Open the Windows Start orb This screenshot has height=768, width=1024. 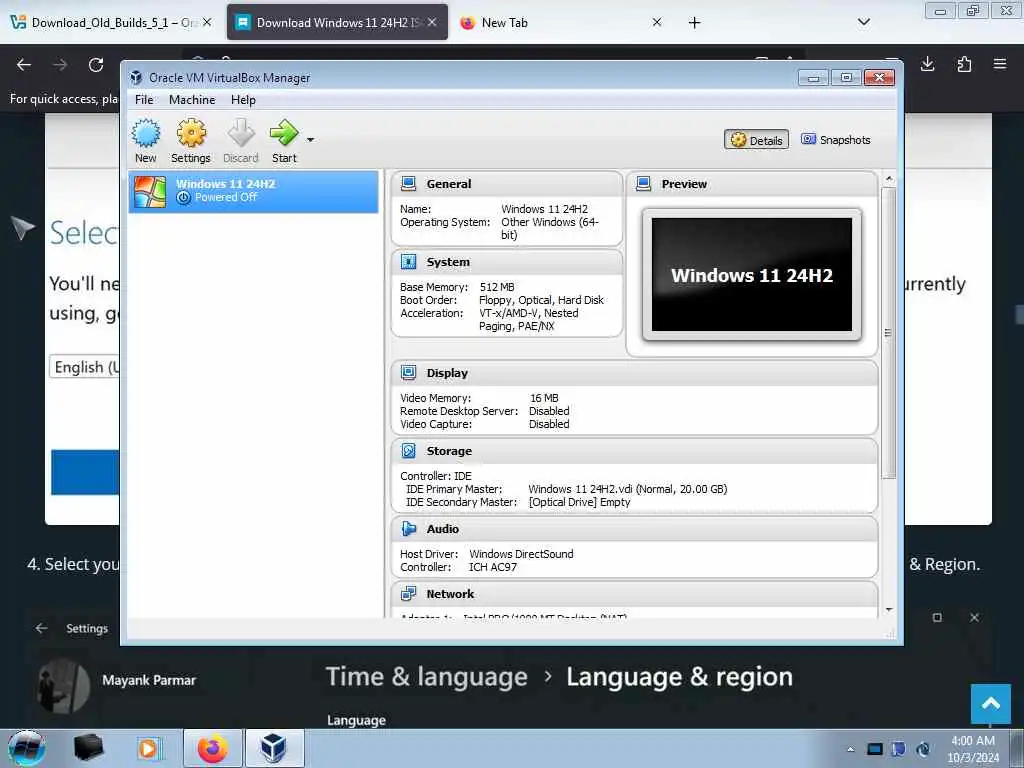click(x=27, y=748)
